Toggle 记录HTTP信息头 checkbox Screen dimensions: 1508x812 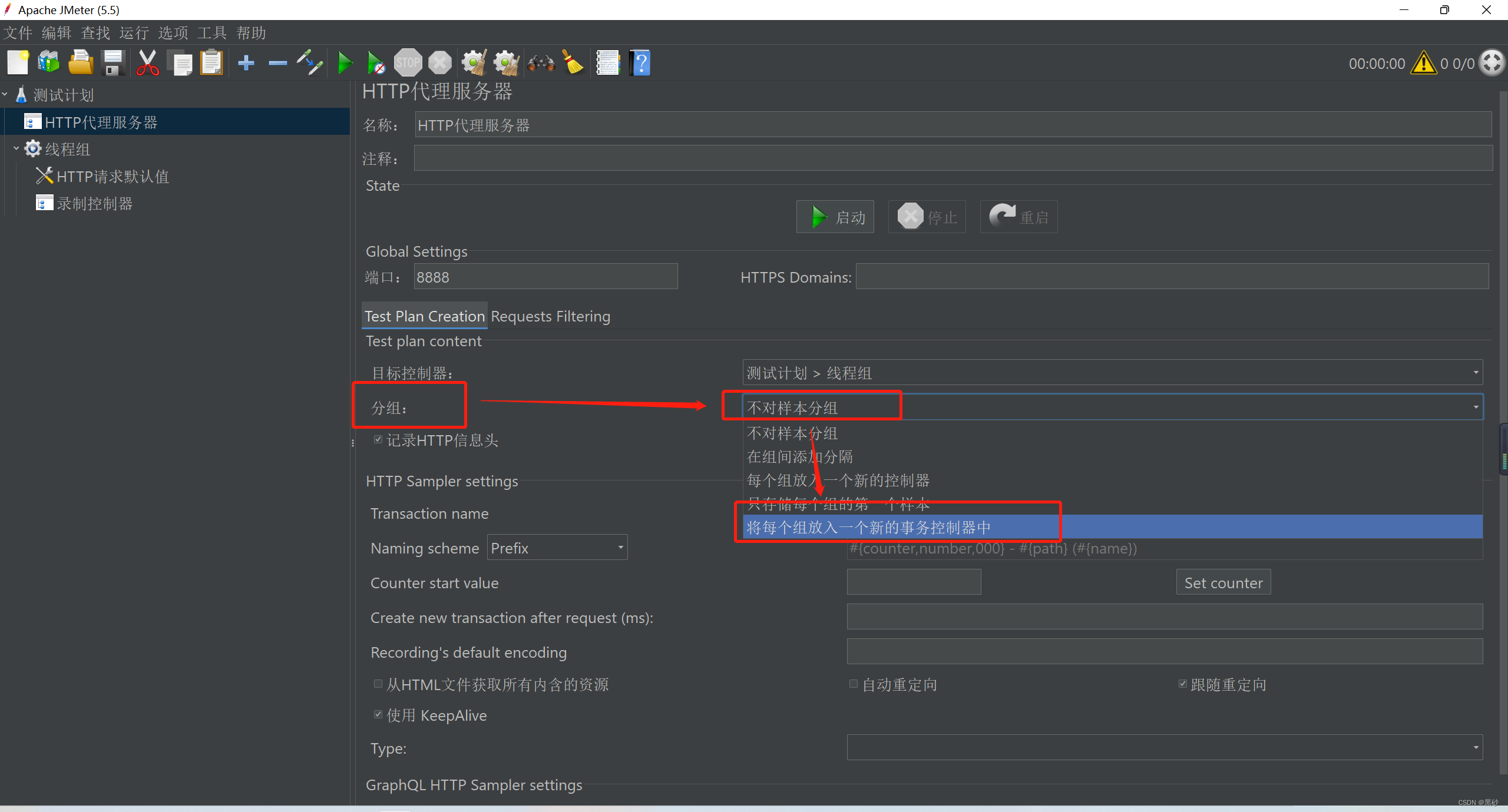click(x=378, y=440)
